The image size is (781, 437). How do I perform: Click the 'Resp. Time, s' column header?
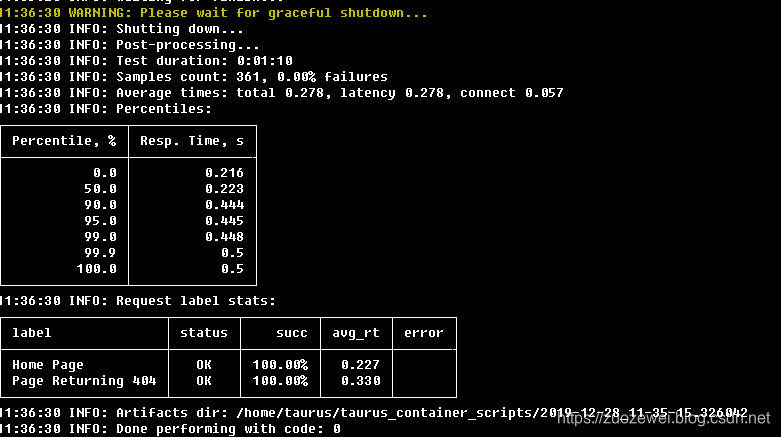(x=192, y=141)
